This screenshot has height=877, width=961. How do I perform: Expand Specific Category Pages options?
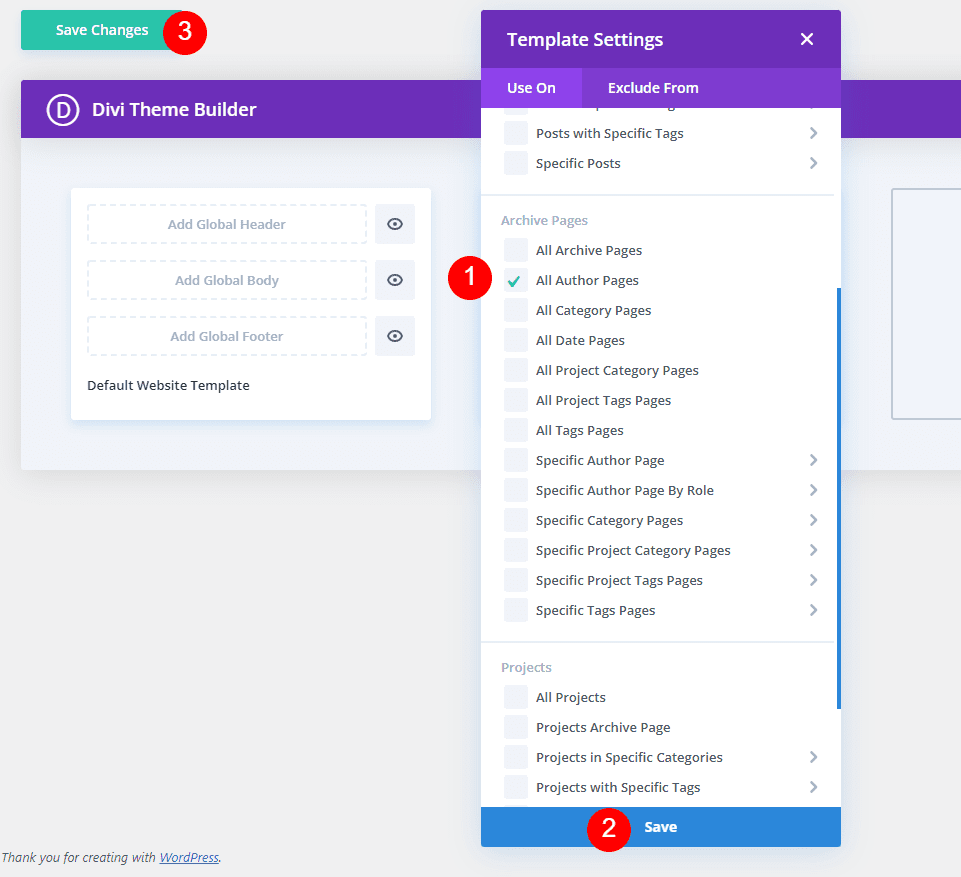[x=813, y=520]
